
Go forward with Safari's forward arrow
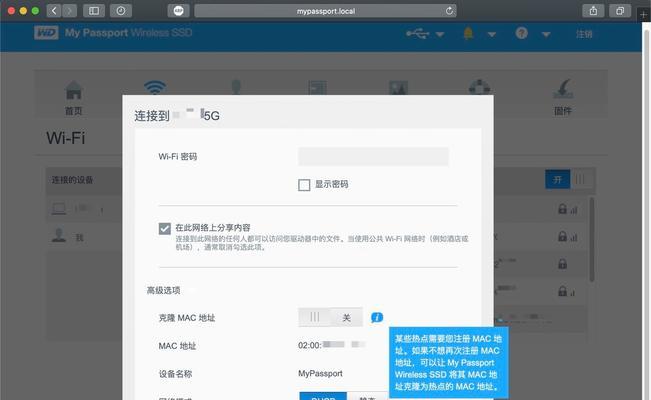69,11
